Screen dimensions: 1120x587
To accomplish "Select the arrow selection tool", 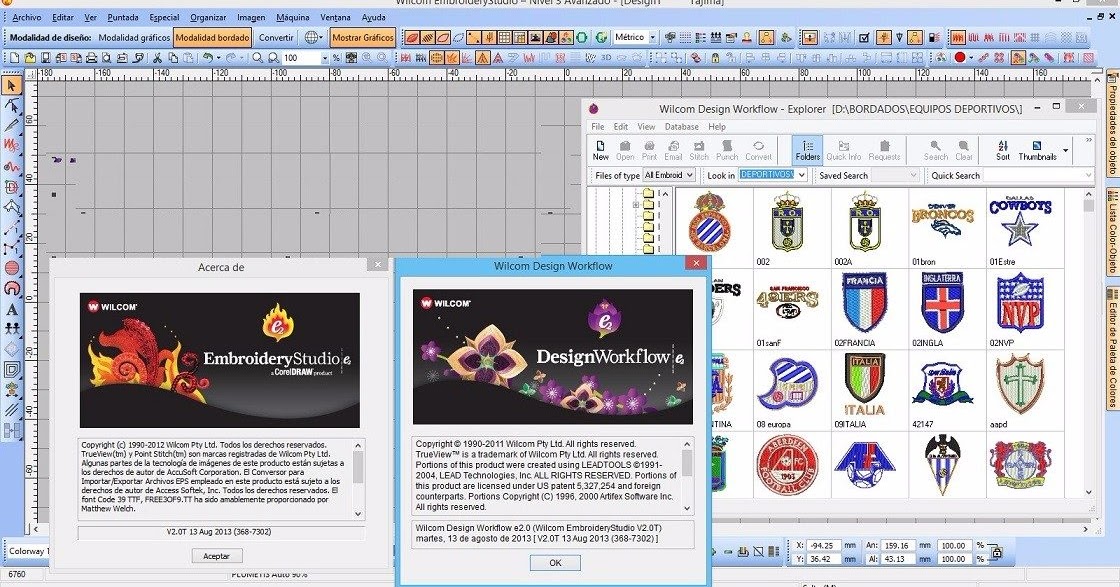I will 13,87.
